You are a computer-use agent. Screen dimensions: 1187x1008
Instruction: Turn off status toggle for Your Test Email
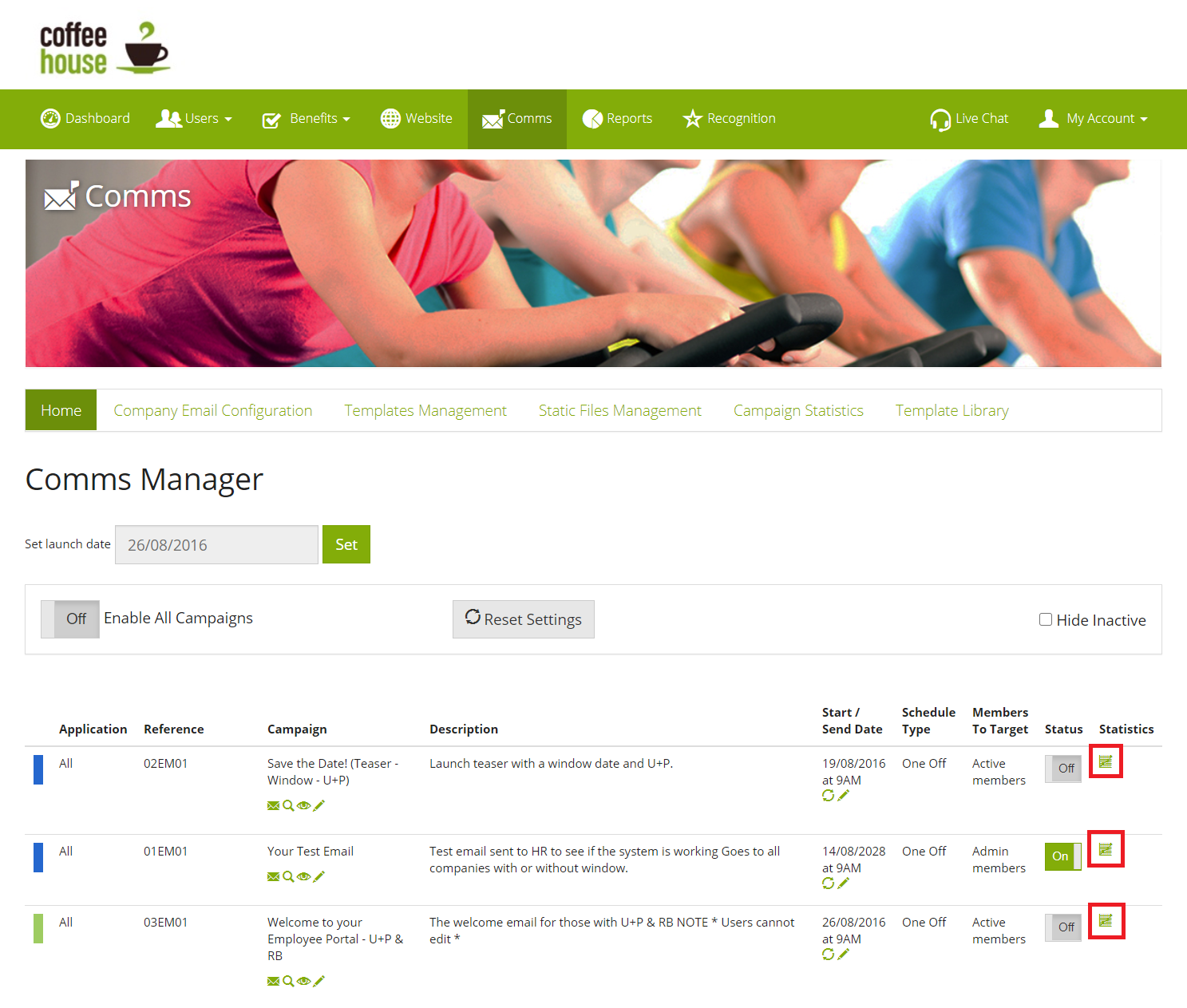1063,856
